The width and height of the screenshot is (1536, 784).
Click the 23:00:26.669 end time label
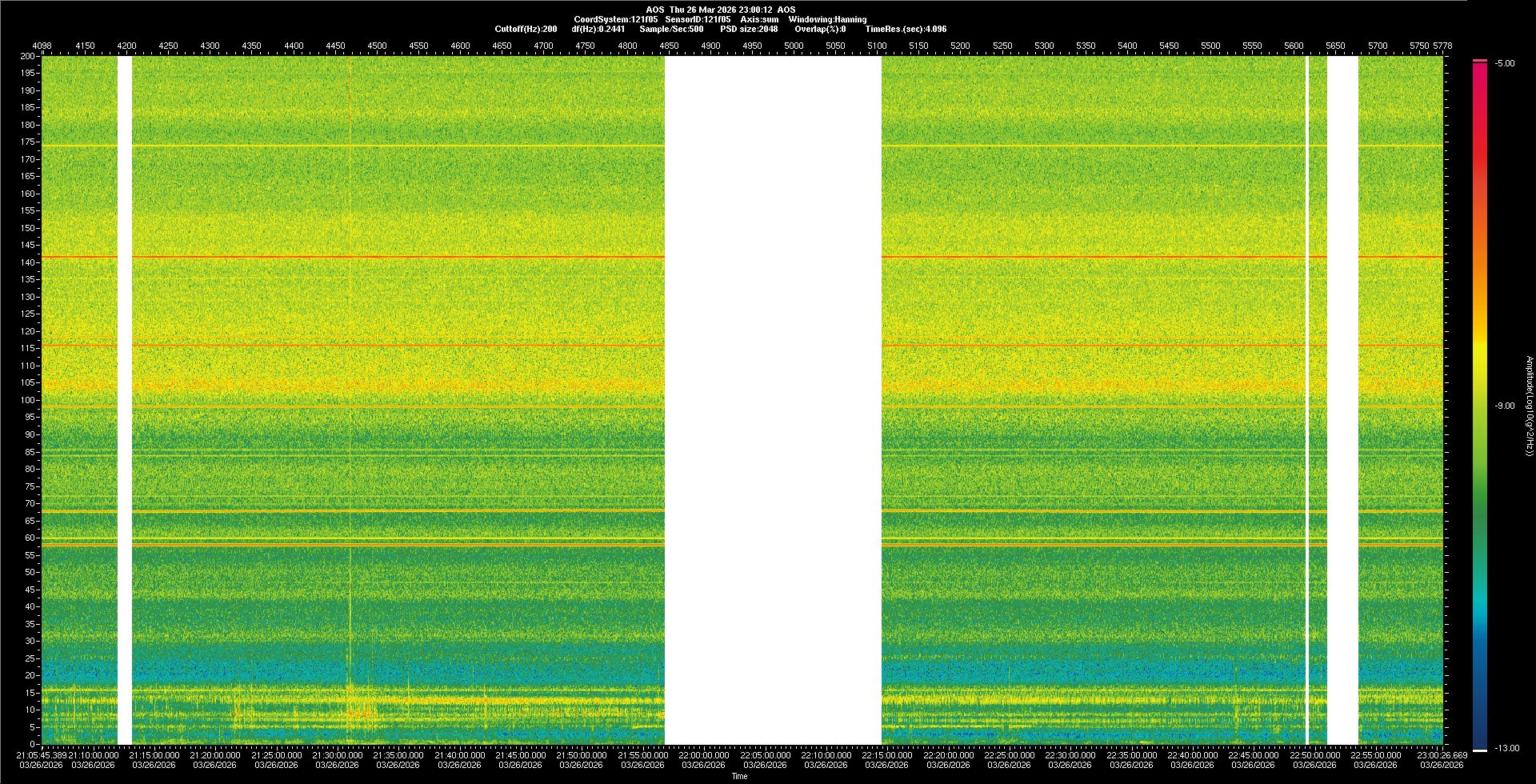1442,754
